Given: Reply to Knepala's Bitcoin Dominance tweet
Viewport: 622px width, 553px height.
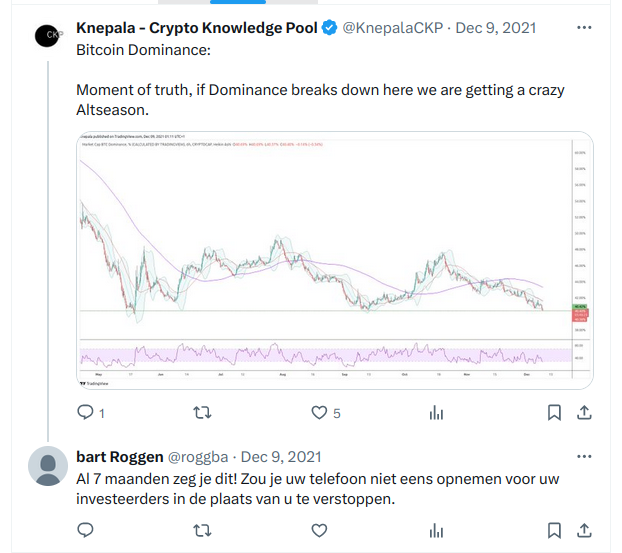Looking at the screenshot, I should (x=85, y=413).
